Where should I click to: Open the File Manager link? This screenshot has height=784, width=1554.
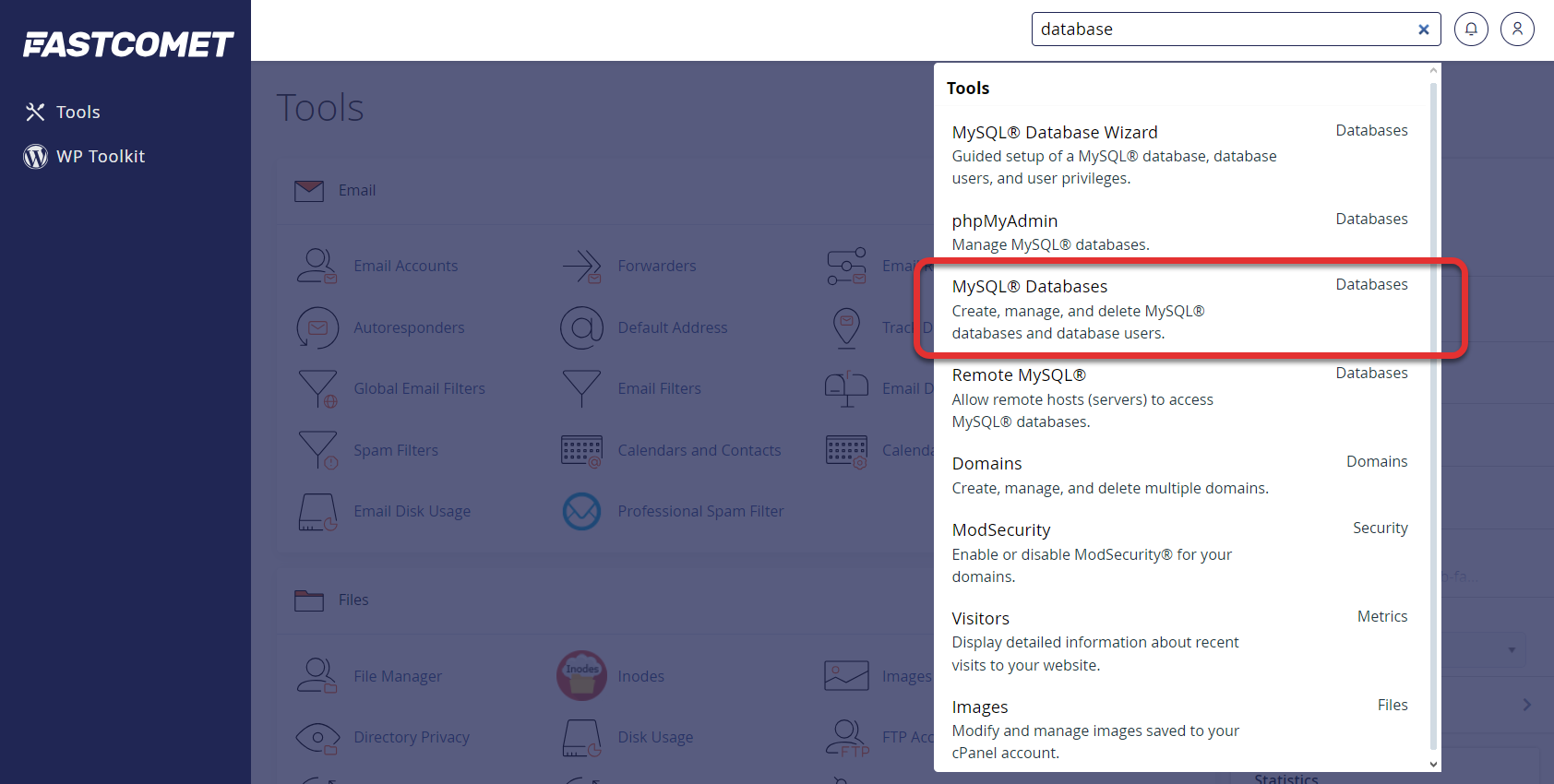398,676
